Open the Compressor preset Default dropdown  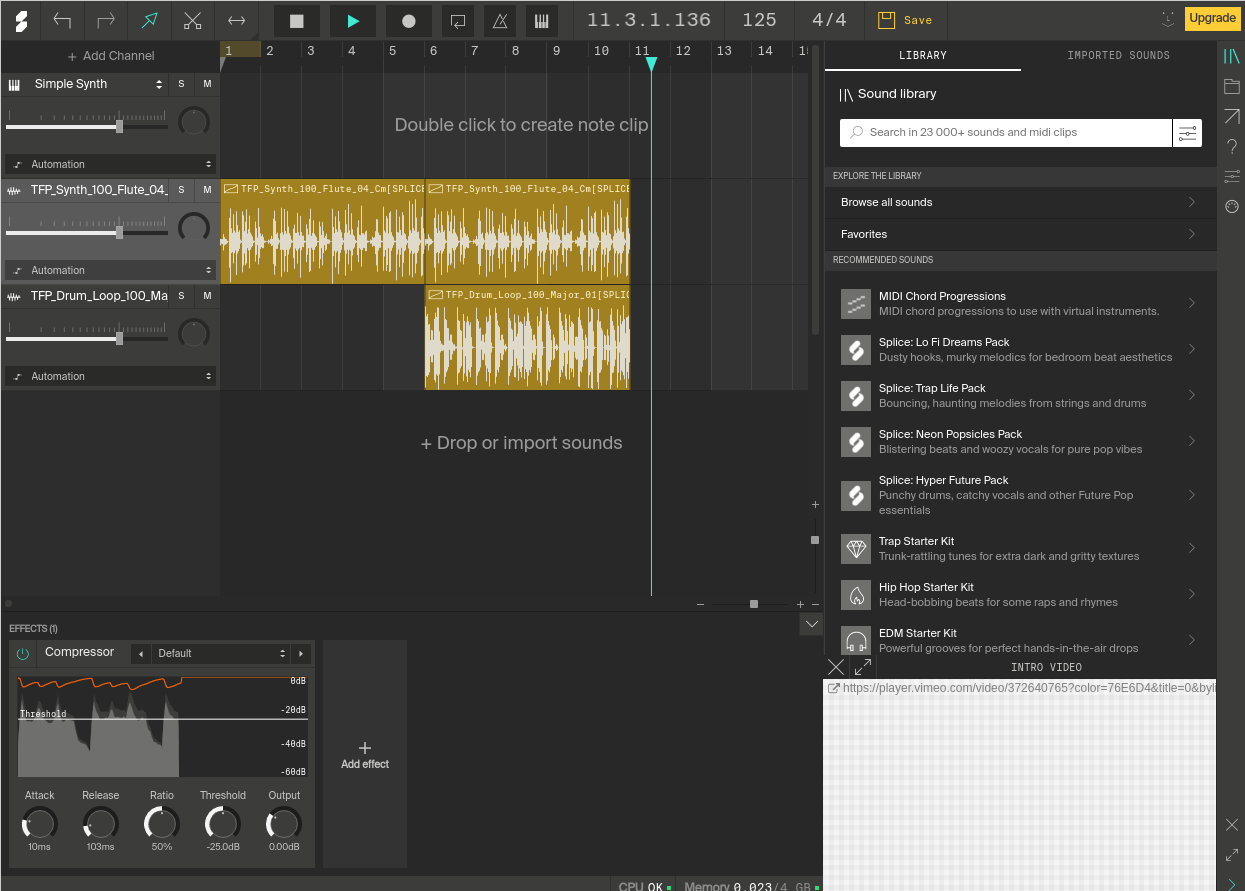[x=222, y=653]
